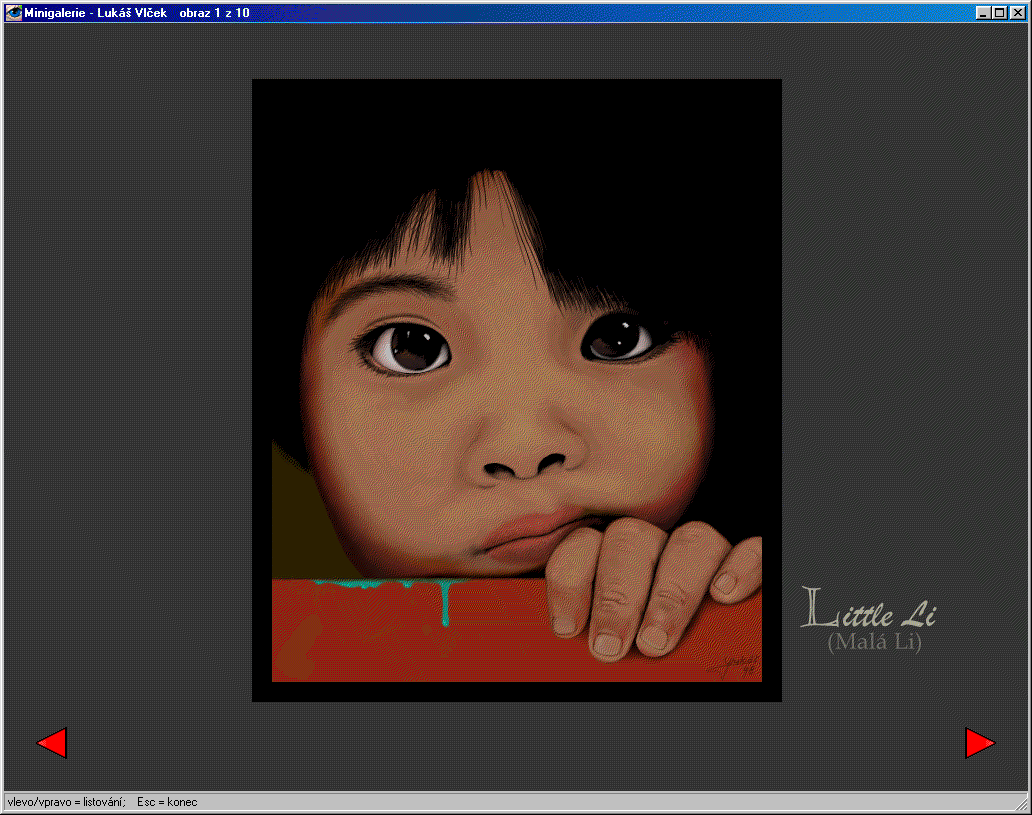The width and height of the screenshot is (1032, 815).
Task: Click the artist signature on the painting
Action: pos(737,664)
